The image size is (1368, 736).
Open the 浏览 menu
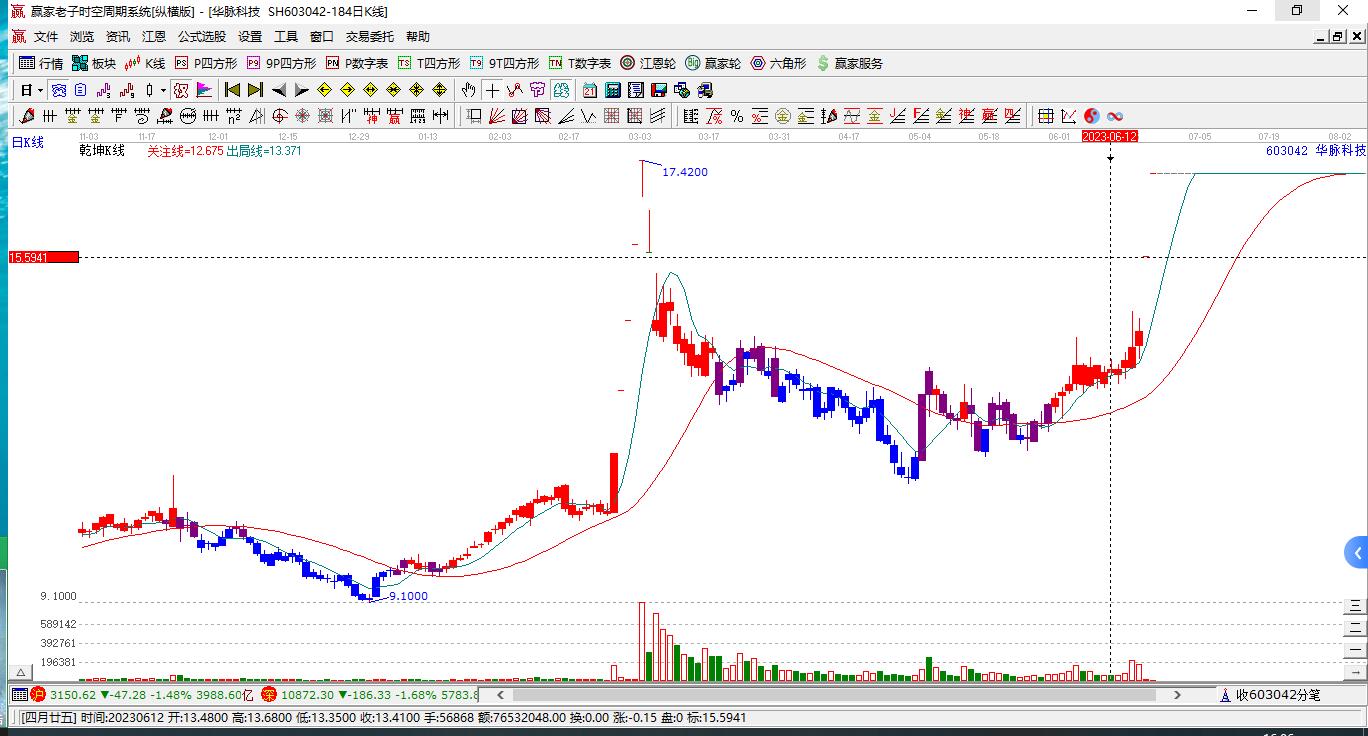tap(82, 36)
